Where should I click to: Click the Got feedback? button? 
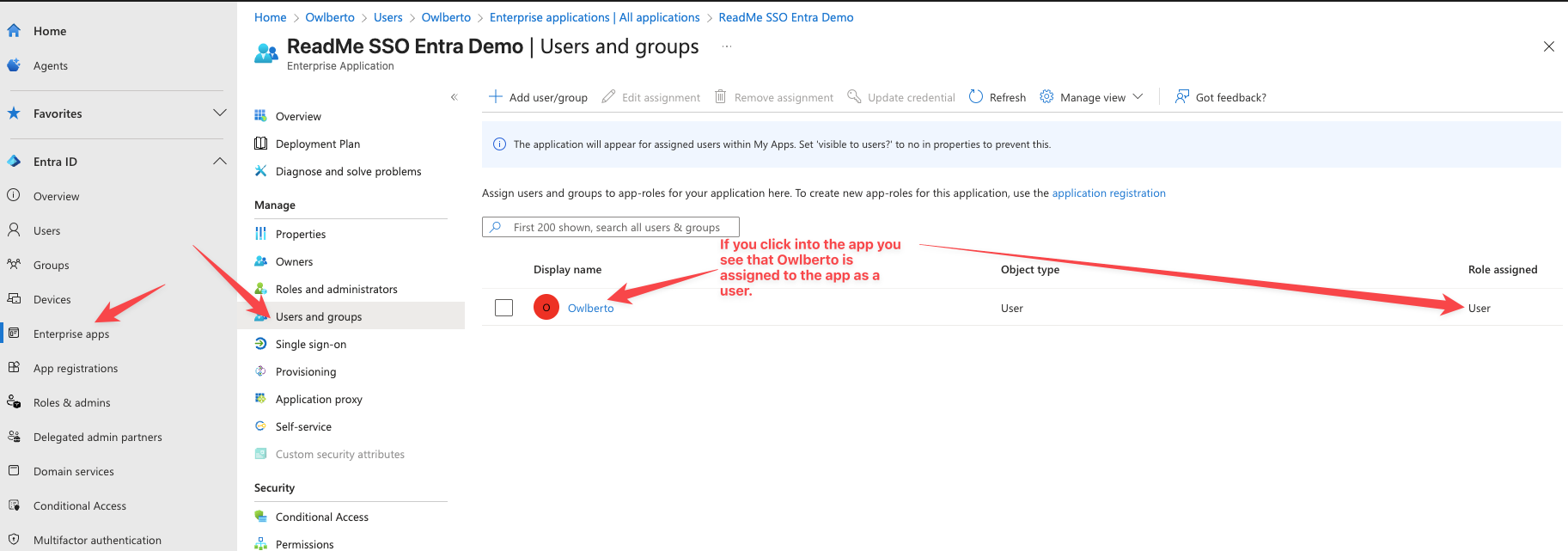[x=1221, y=97]
